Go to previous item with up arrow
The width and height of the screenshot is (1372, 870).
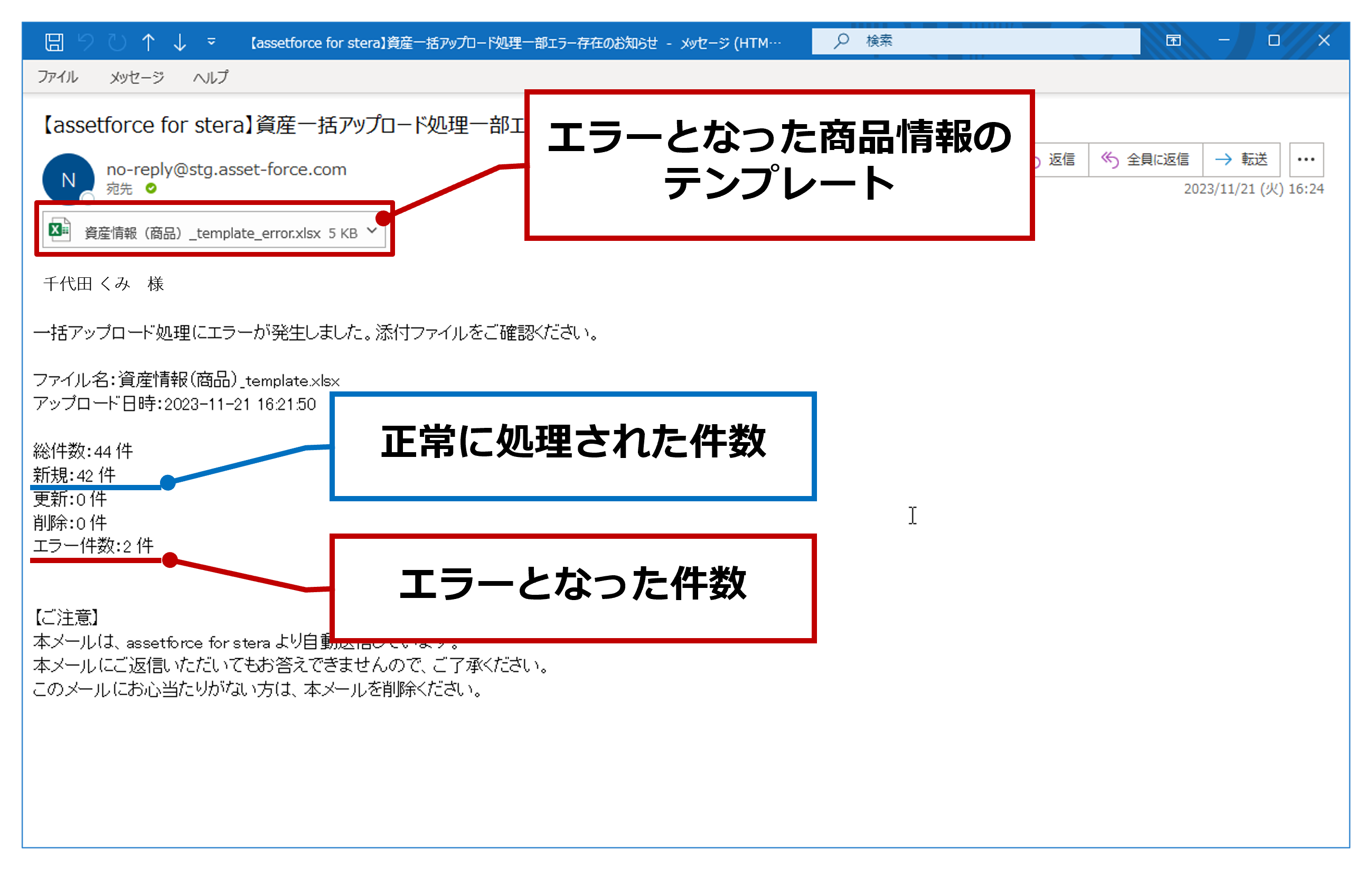(x=148, y=42)
